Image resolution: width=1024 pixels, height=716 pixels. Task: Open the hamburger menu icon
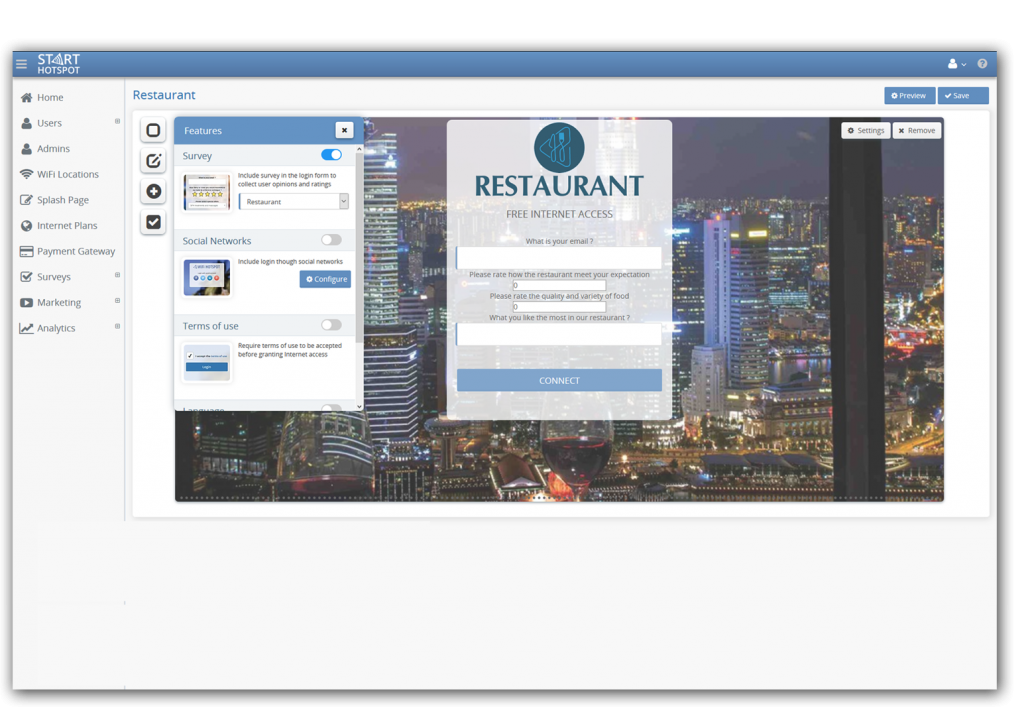(22, 64)
